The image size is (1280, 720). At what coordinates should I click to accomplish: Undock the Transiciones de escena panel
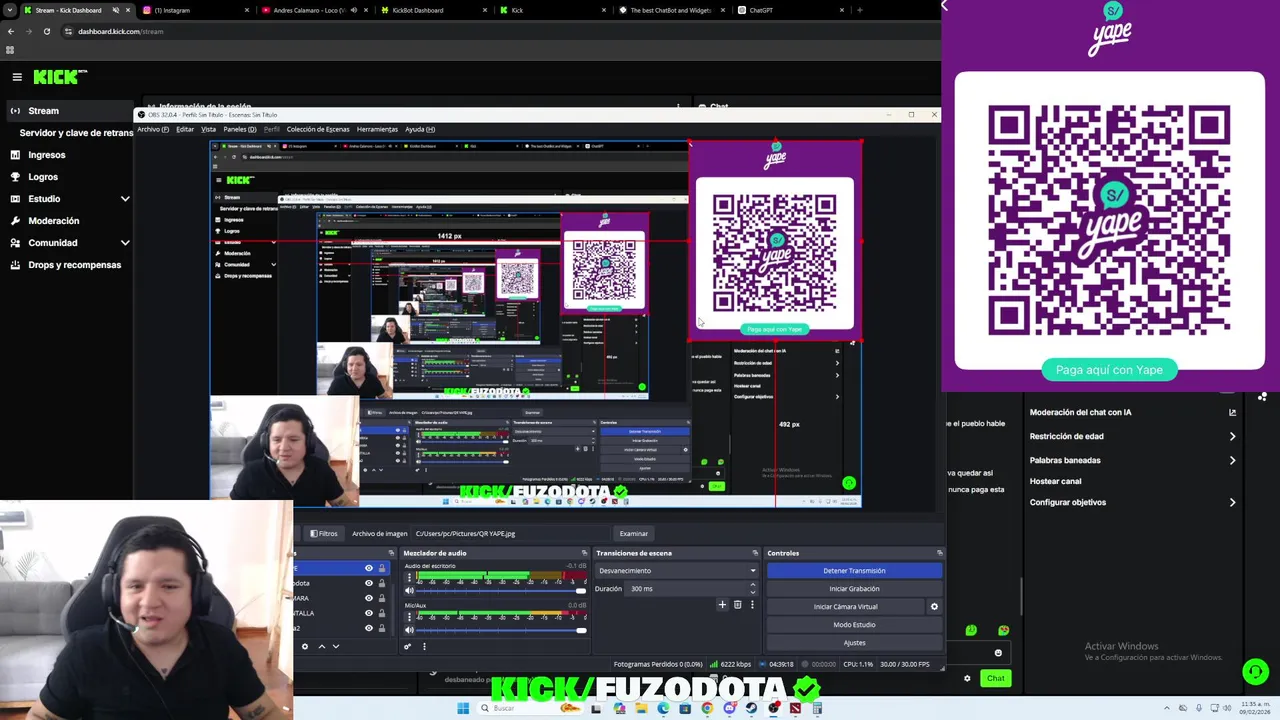[755, 553]
